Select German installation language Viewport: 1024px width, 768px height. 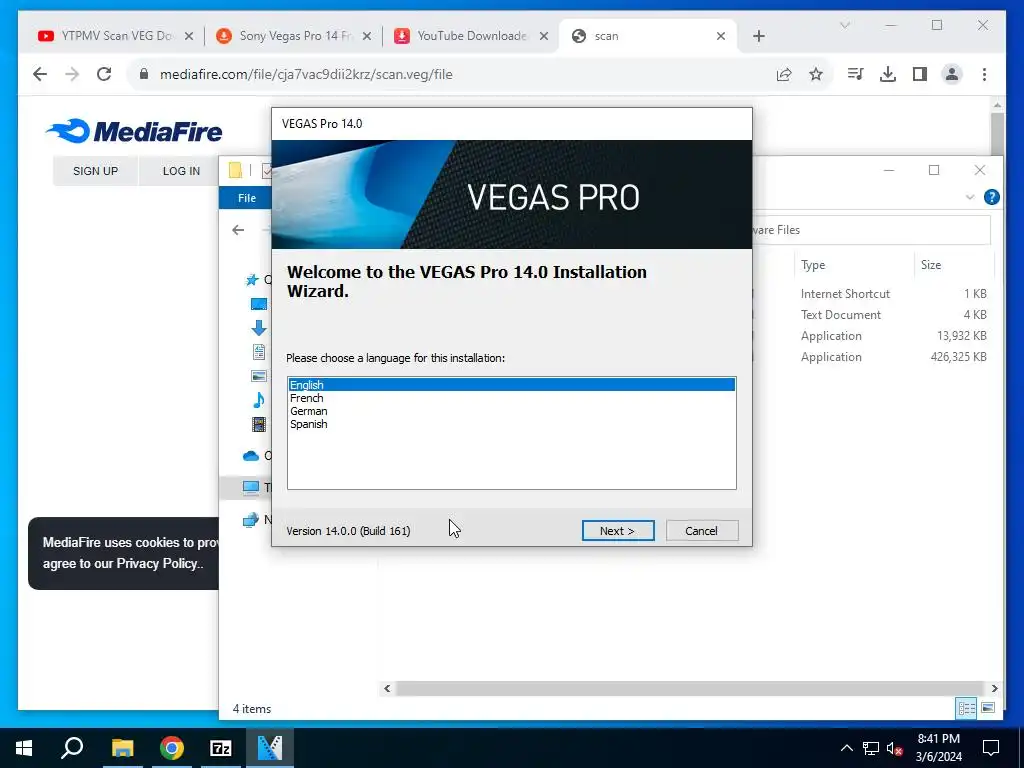coord(511,411)
